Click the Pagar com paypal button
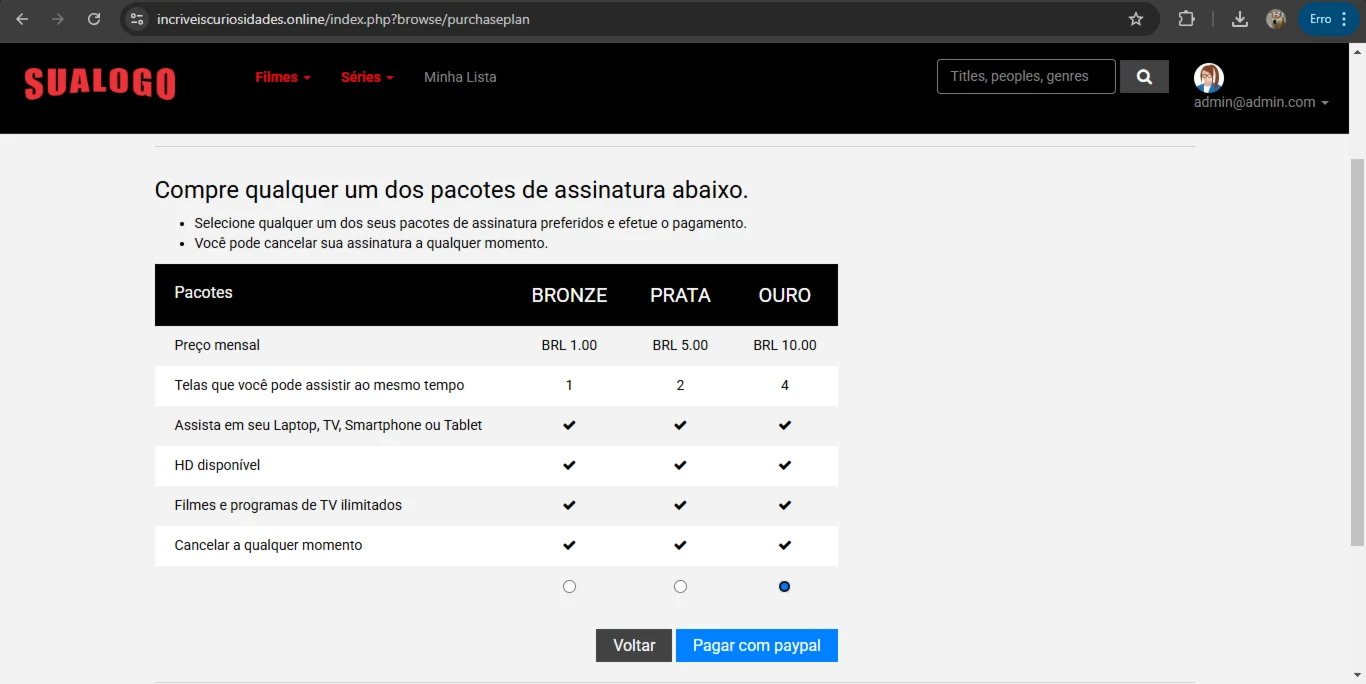Screen dimensions: 1366x684 click(x=756, y=645)
